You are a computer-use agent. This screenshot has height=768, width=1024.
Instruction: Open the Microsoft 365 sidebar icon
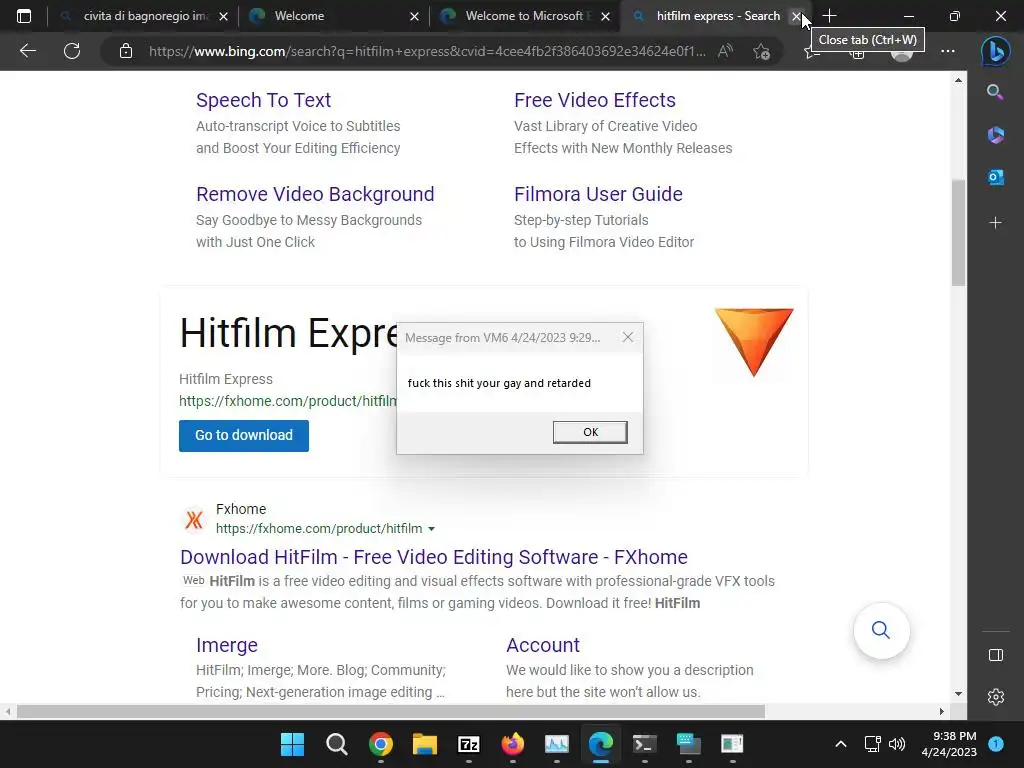pos(995,135)
